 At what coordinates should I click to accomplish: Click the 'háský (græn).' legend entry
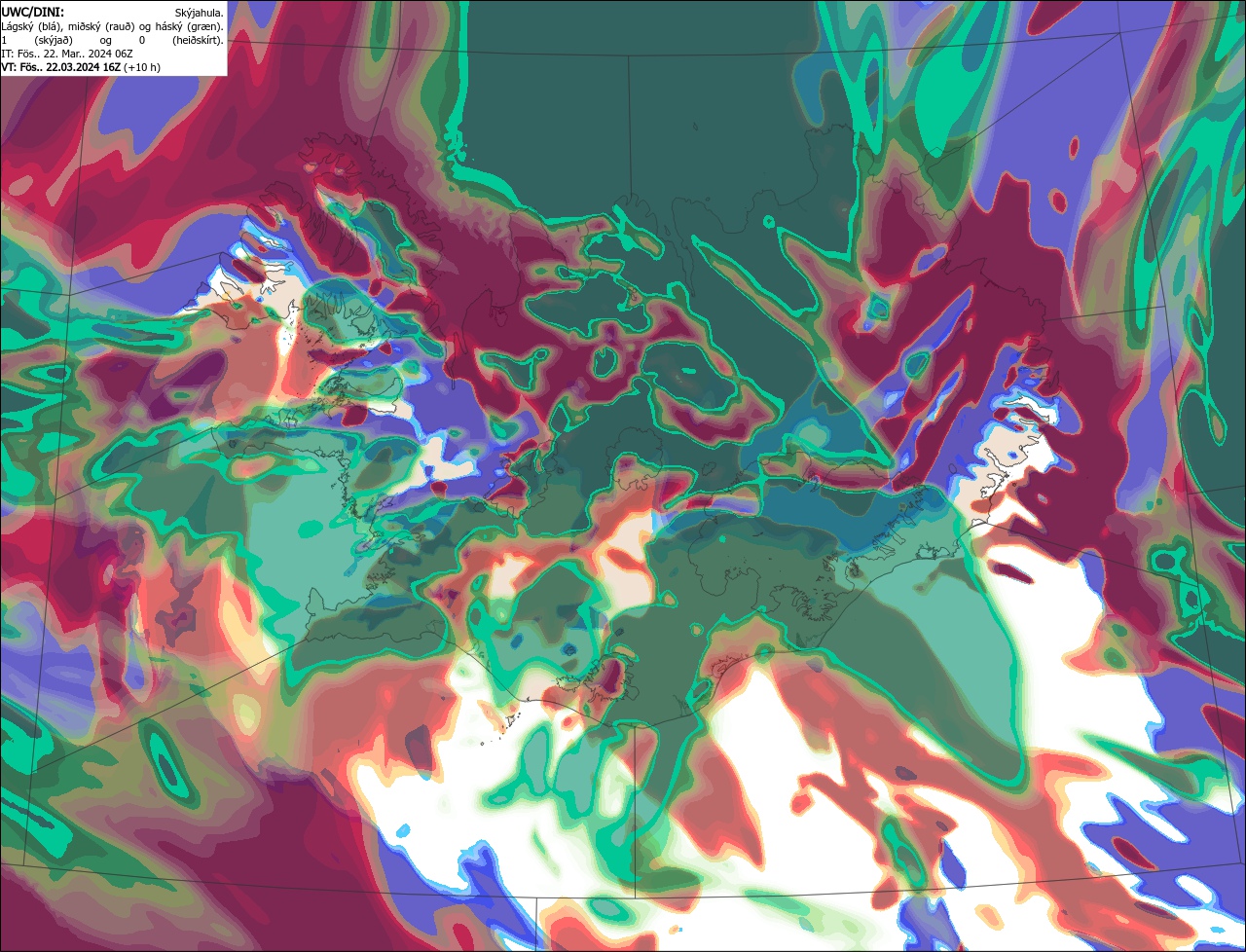click(189, 27)
